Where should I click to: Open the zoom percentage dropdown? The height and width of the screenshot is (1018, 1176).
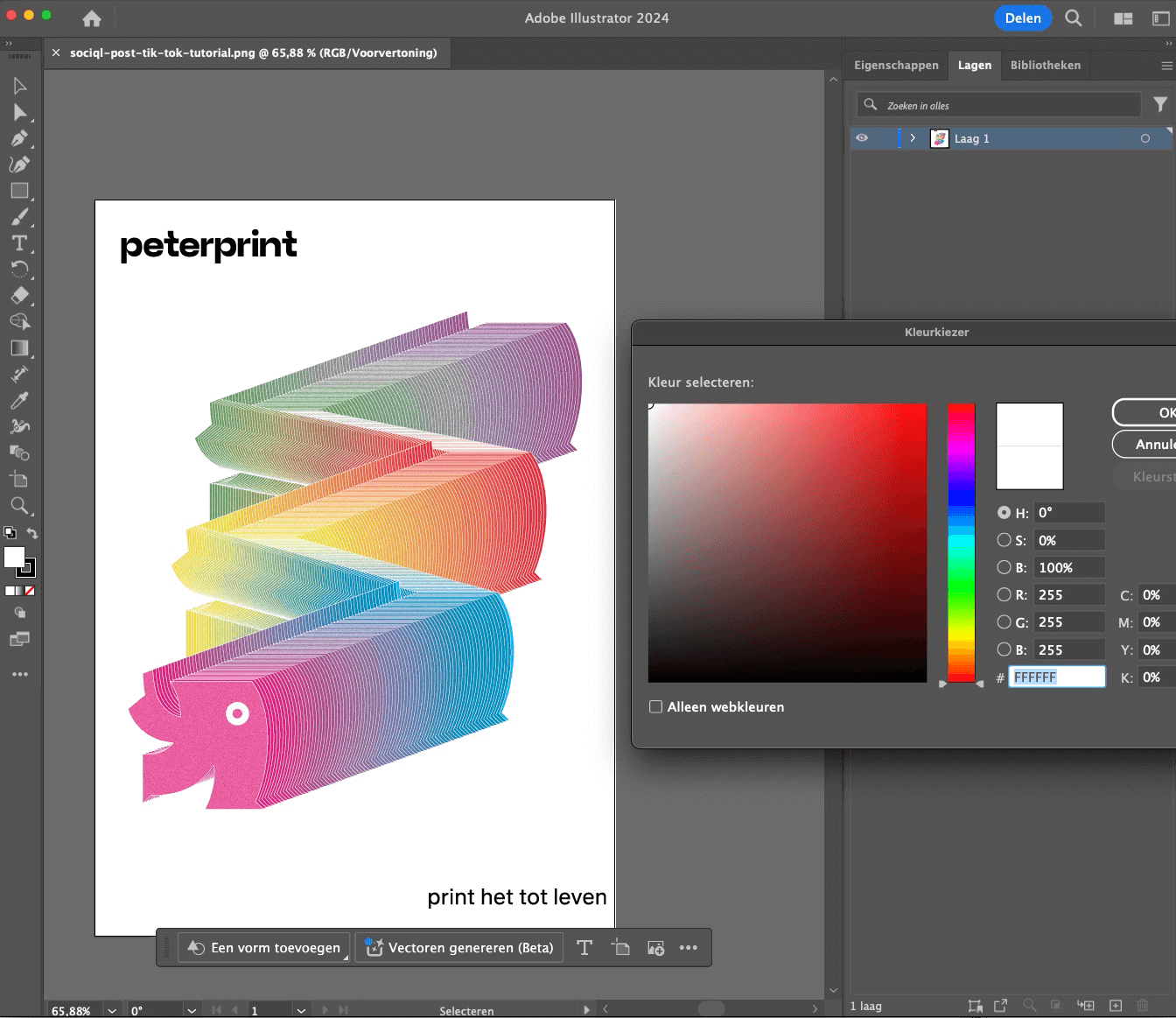(x=111, y=1010)
